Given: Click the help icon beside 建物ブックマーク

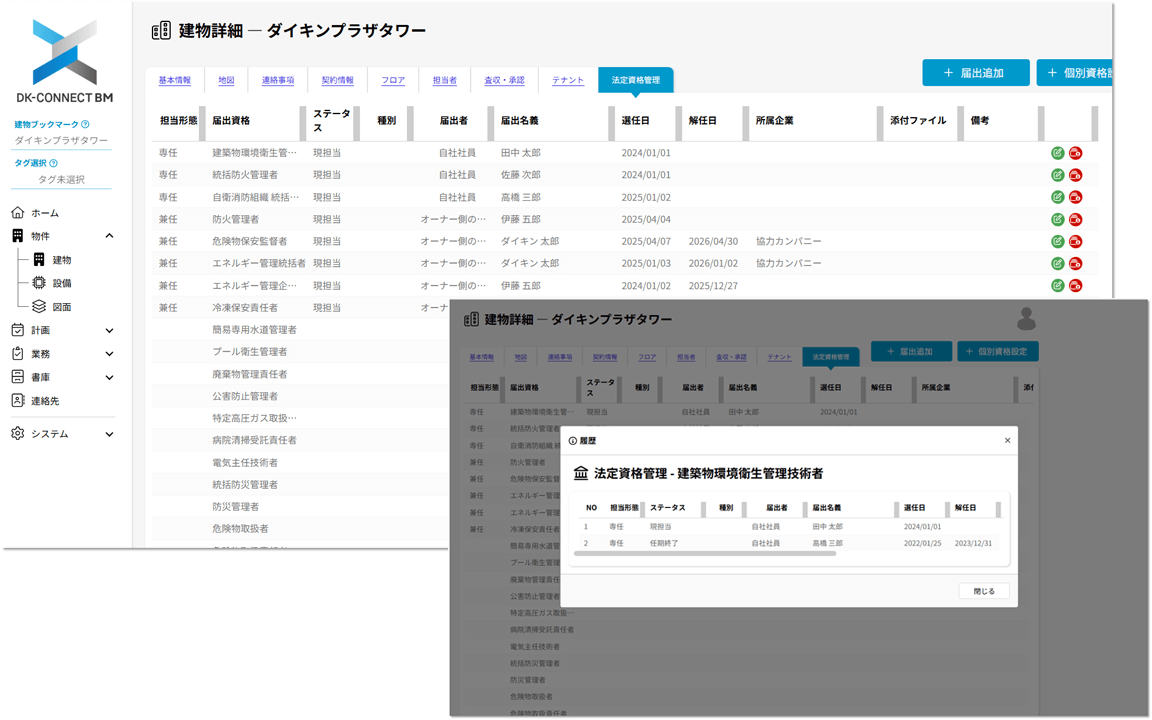Looking at the screenshot, I should pyautogui.click(x=85, y=125).
